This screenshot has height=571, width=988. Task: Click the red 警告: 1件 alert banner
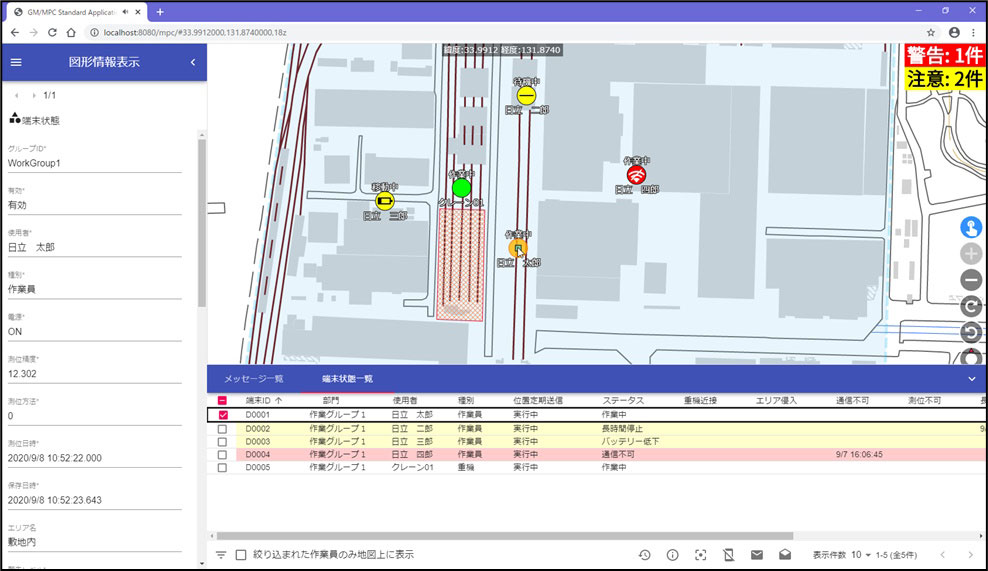coord(944,55)
